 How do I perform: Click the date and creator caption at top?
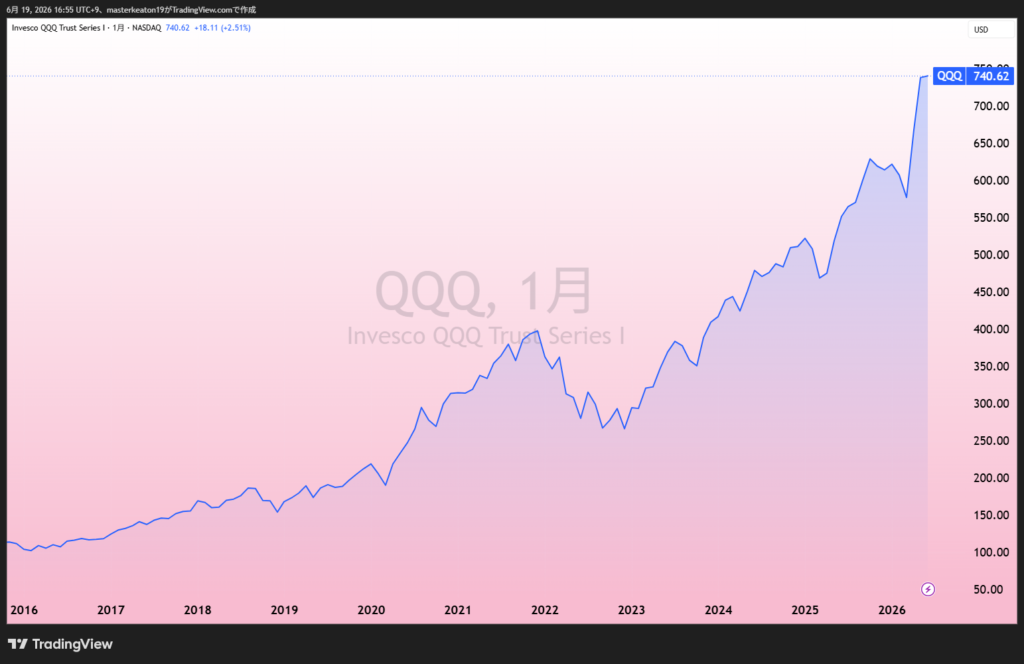[x=131, y=10]
